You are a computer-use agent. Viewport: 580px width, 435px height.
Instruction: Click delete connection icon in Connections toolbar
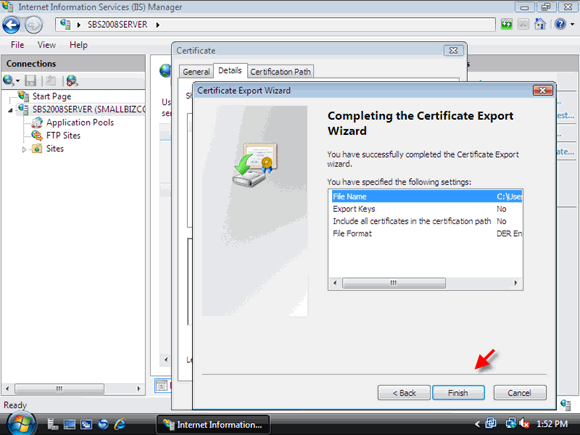[72, 80]
